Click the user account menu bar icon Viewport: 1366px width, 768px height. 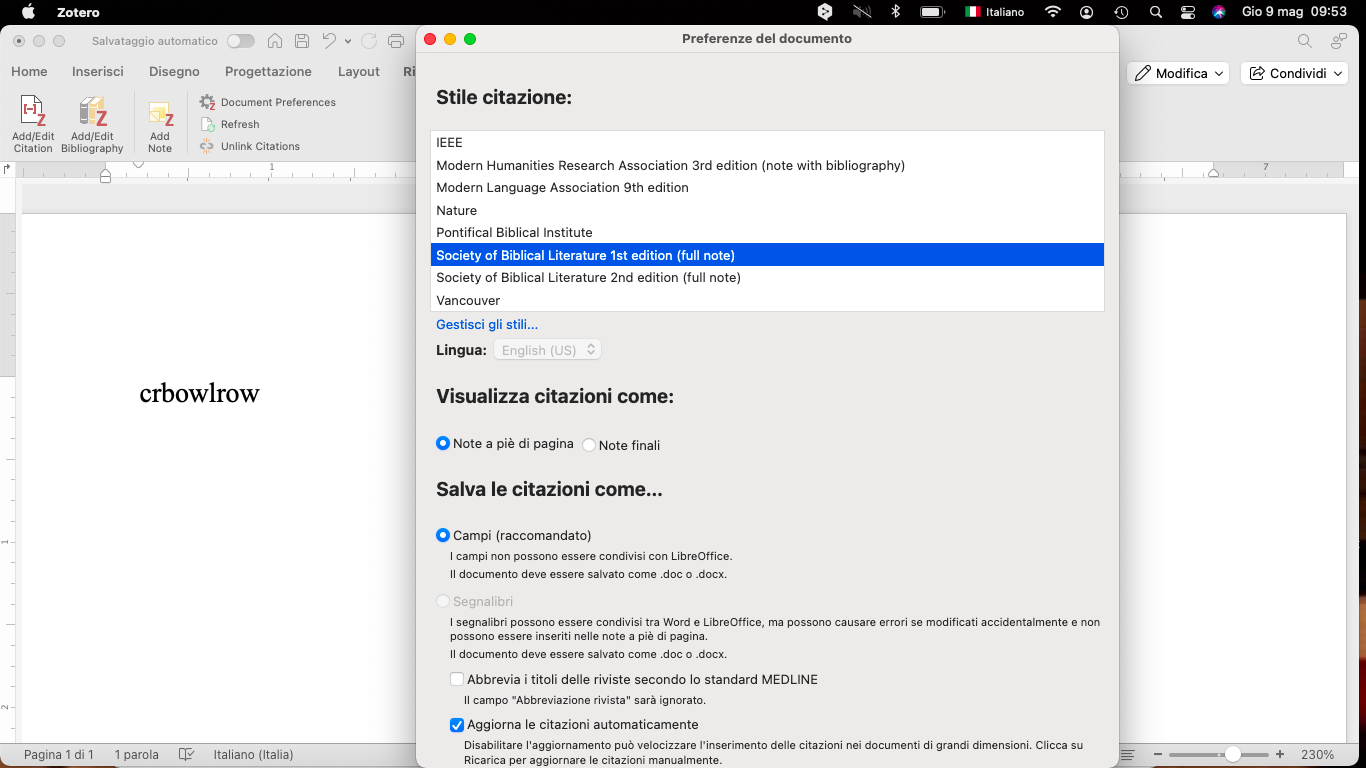[x=1087, y=12]
